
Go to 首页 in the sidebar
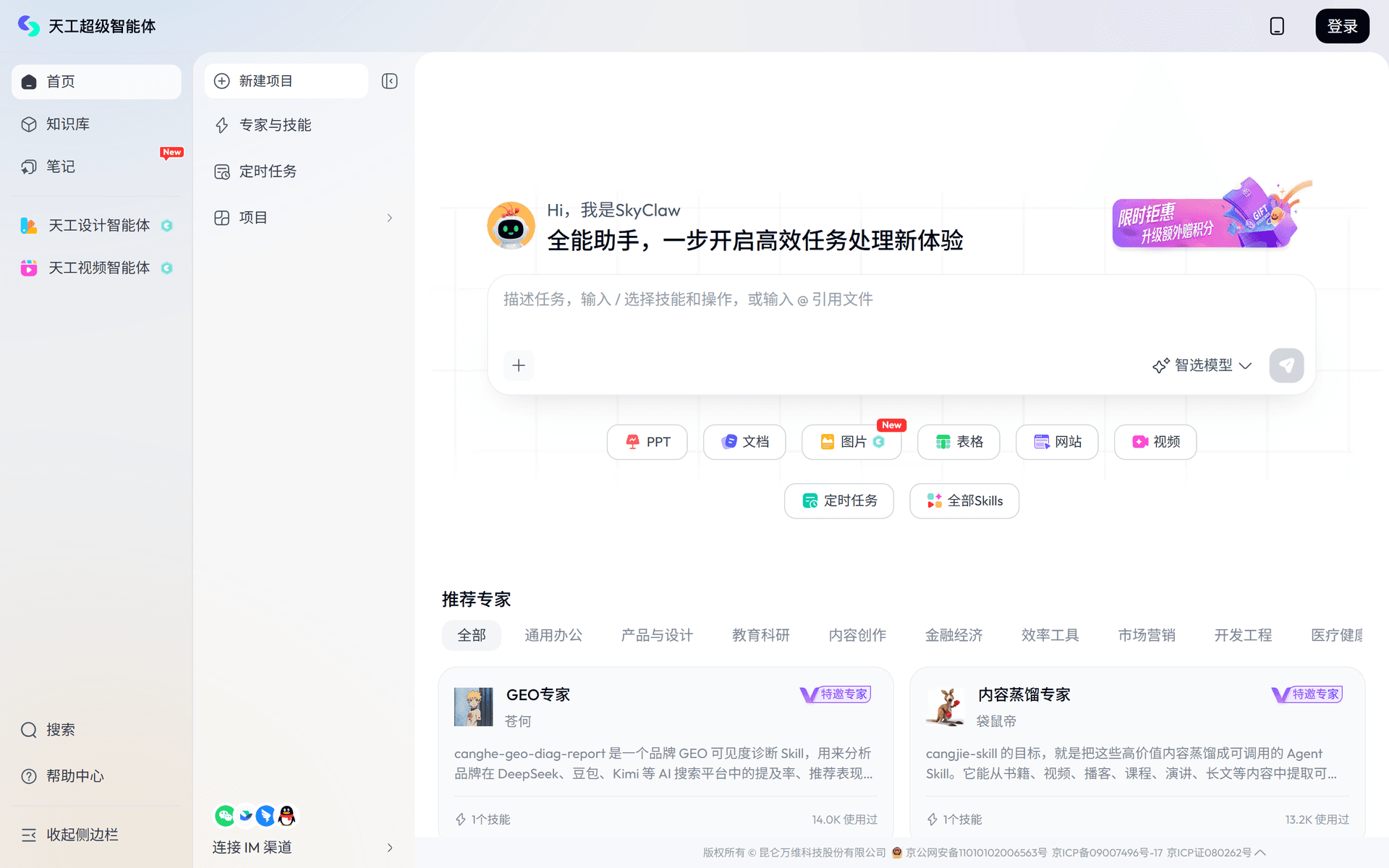pyautogui.click(x=96, y=82)
